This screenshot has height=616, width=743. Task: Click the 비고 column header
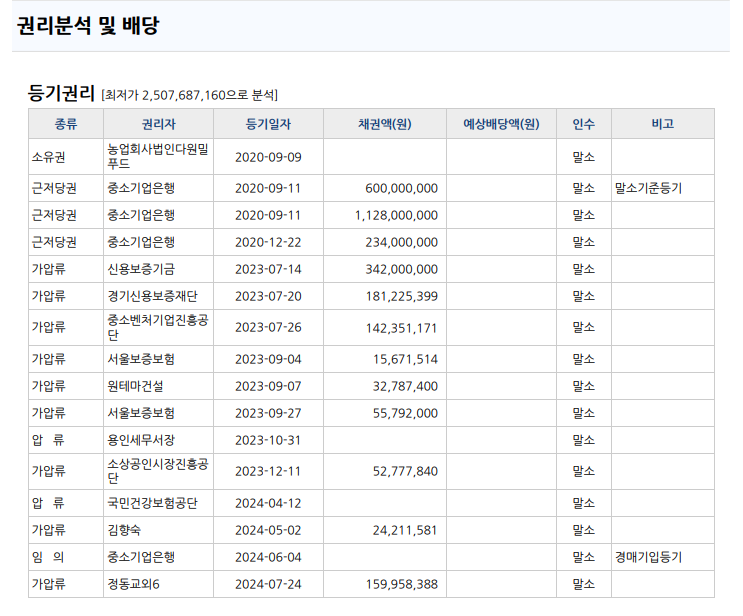pyautogui.click(x=663, y=124)
